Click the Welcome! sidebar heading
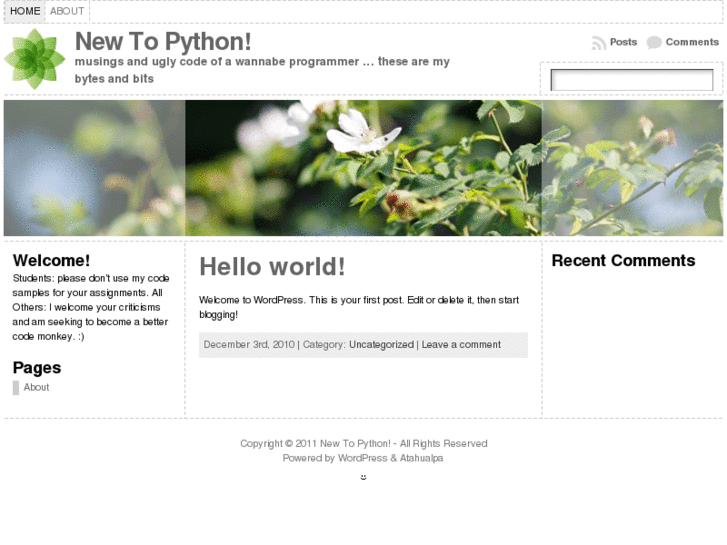The width and height of the screenshot is (727, 545). click(51, 261)
